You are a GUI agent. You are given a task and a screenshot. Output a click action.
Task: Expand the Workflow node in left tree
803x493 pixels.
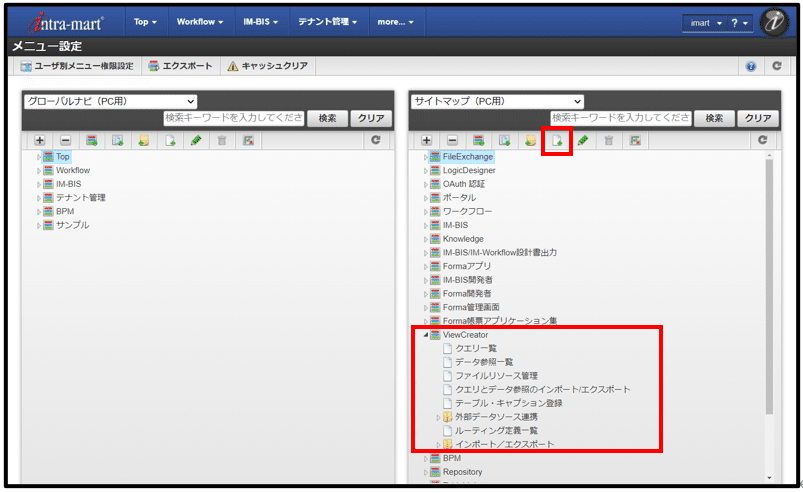pos(38,170)
